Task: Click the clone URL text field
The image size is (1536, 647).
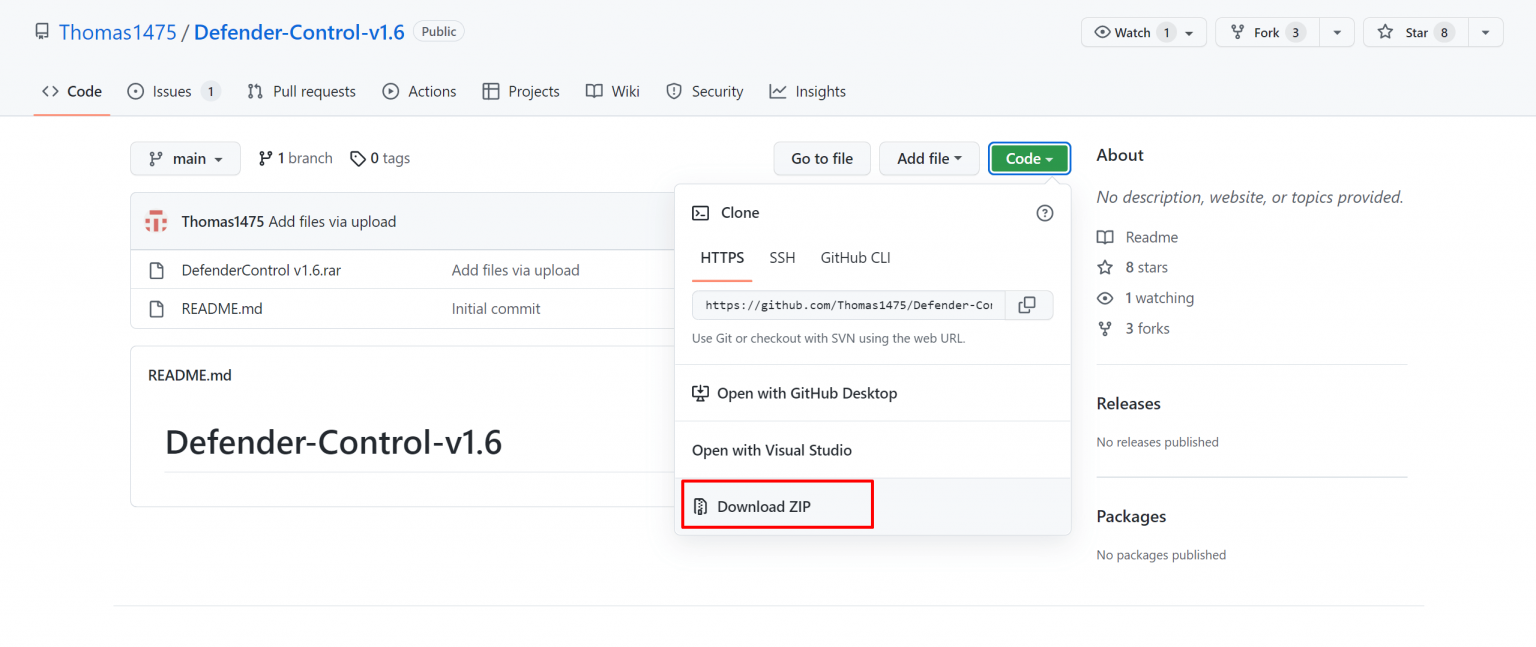Action: (x=848, y=305)
